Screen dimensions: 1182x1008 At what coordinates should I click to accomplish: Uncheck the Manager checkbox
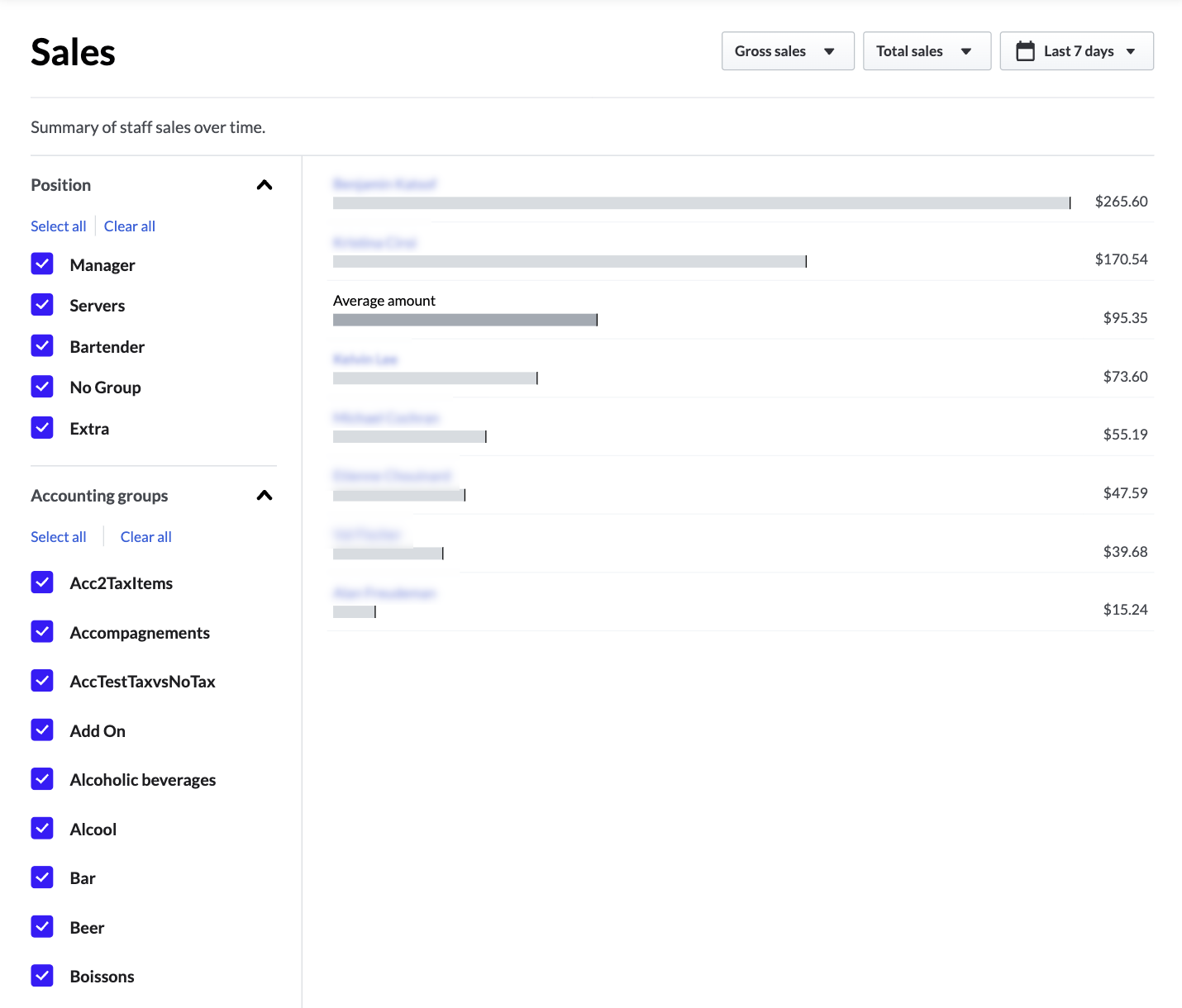tap(42, 264)
